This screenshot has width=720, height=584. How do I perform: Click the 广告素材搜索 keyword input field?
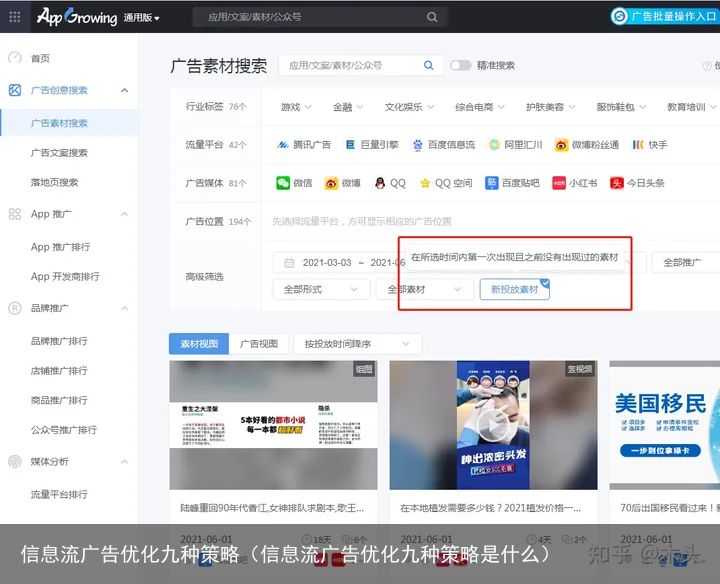[x=361, y=65]
